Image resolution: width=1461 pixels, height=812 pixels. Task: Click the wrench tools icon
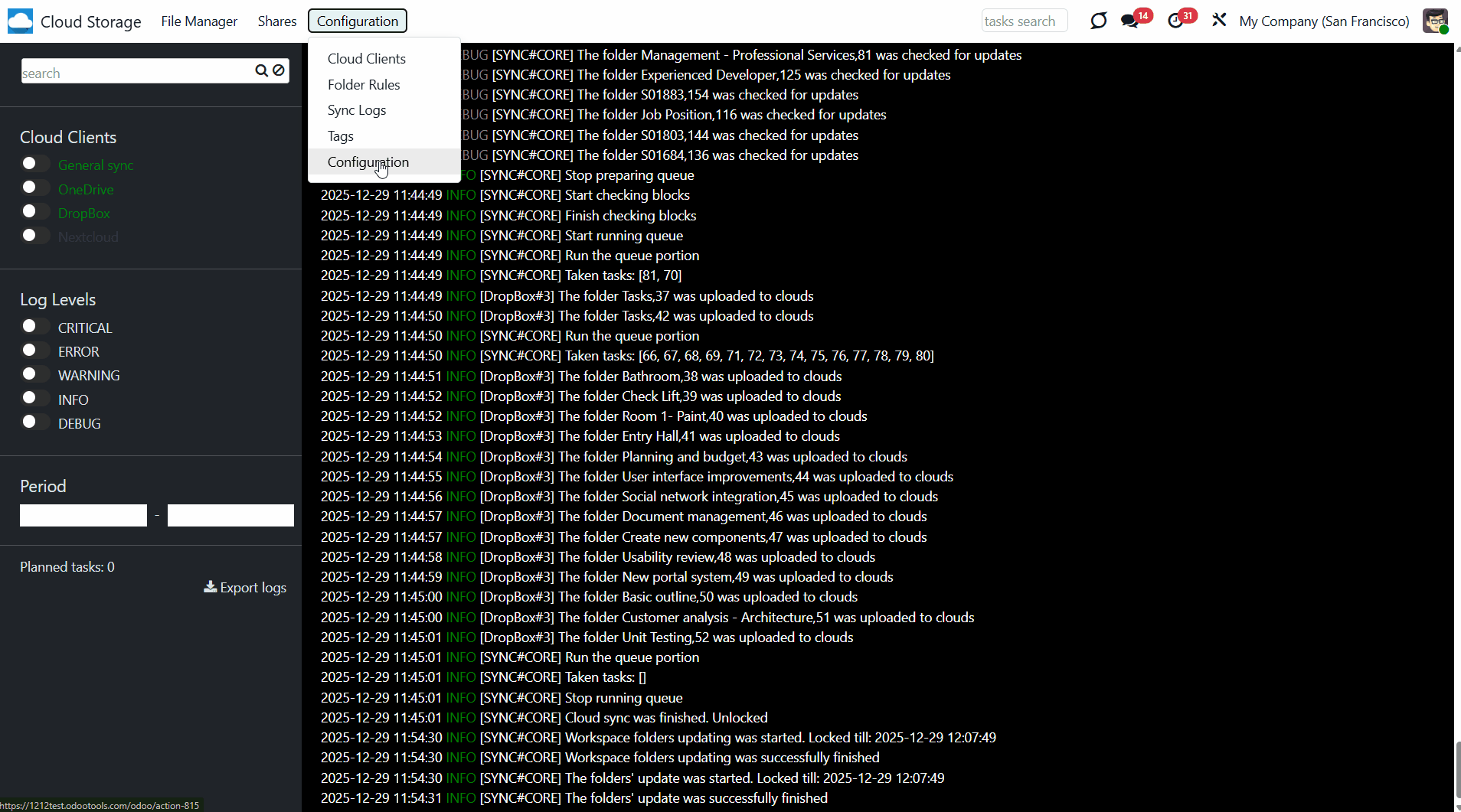click(x=1219, y=21)
